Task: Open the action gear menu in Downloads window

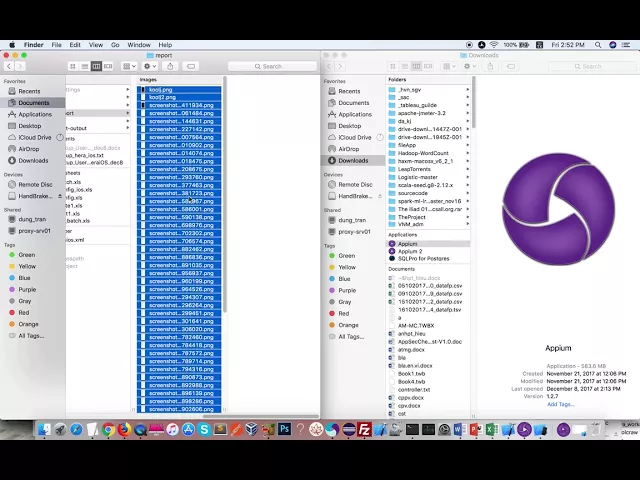Action: click(x=470, y=66)
